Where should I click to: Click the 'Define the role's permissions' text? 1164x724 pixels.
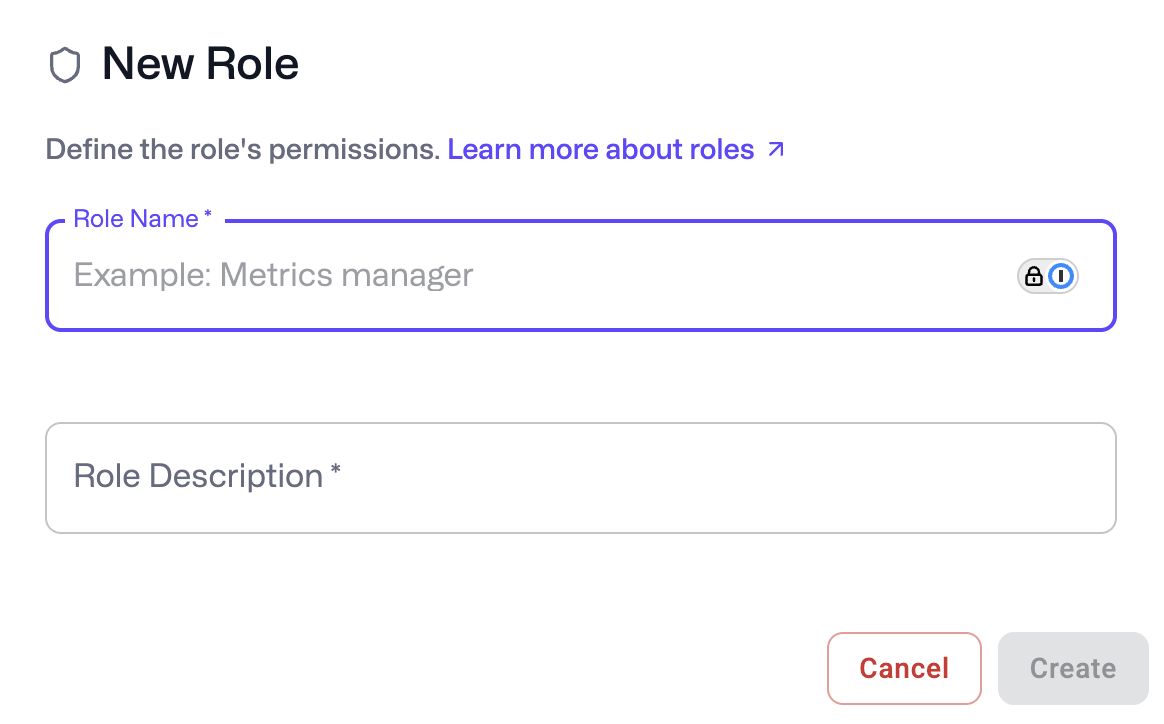coord(243,150)
